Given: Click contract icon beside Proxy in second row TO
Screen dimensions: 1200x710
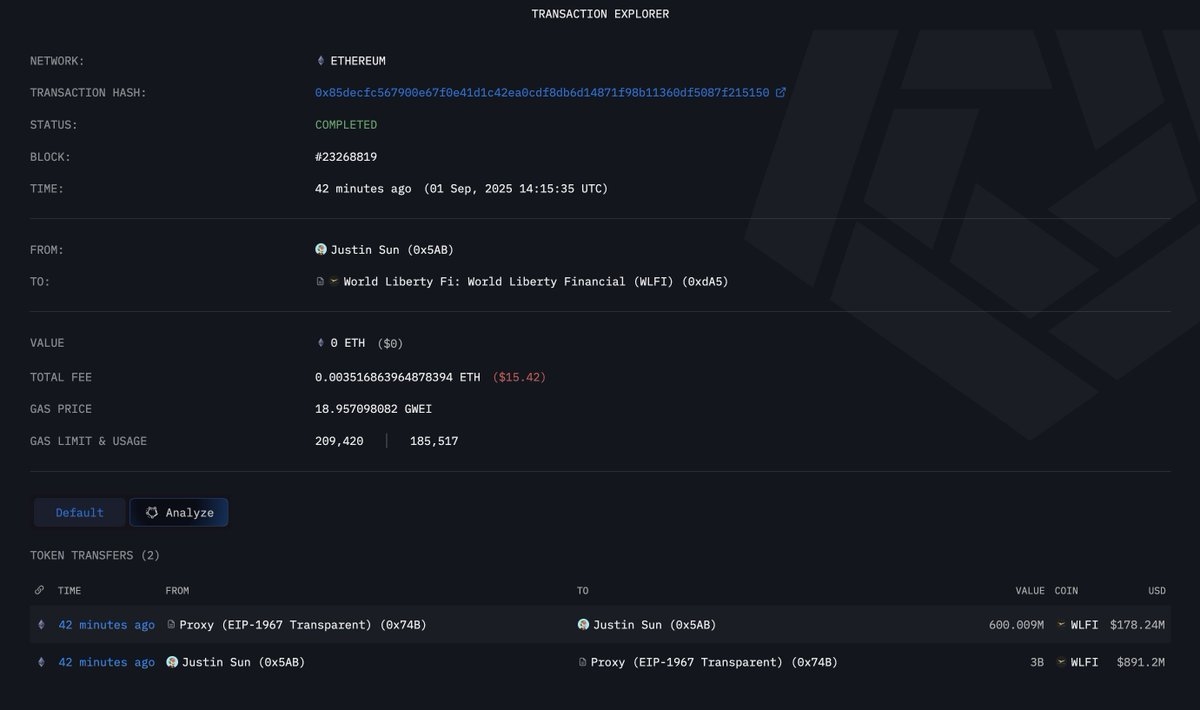Looking at the screenshot, I should 582,662.
